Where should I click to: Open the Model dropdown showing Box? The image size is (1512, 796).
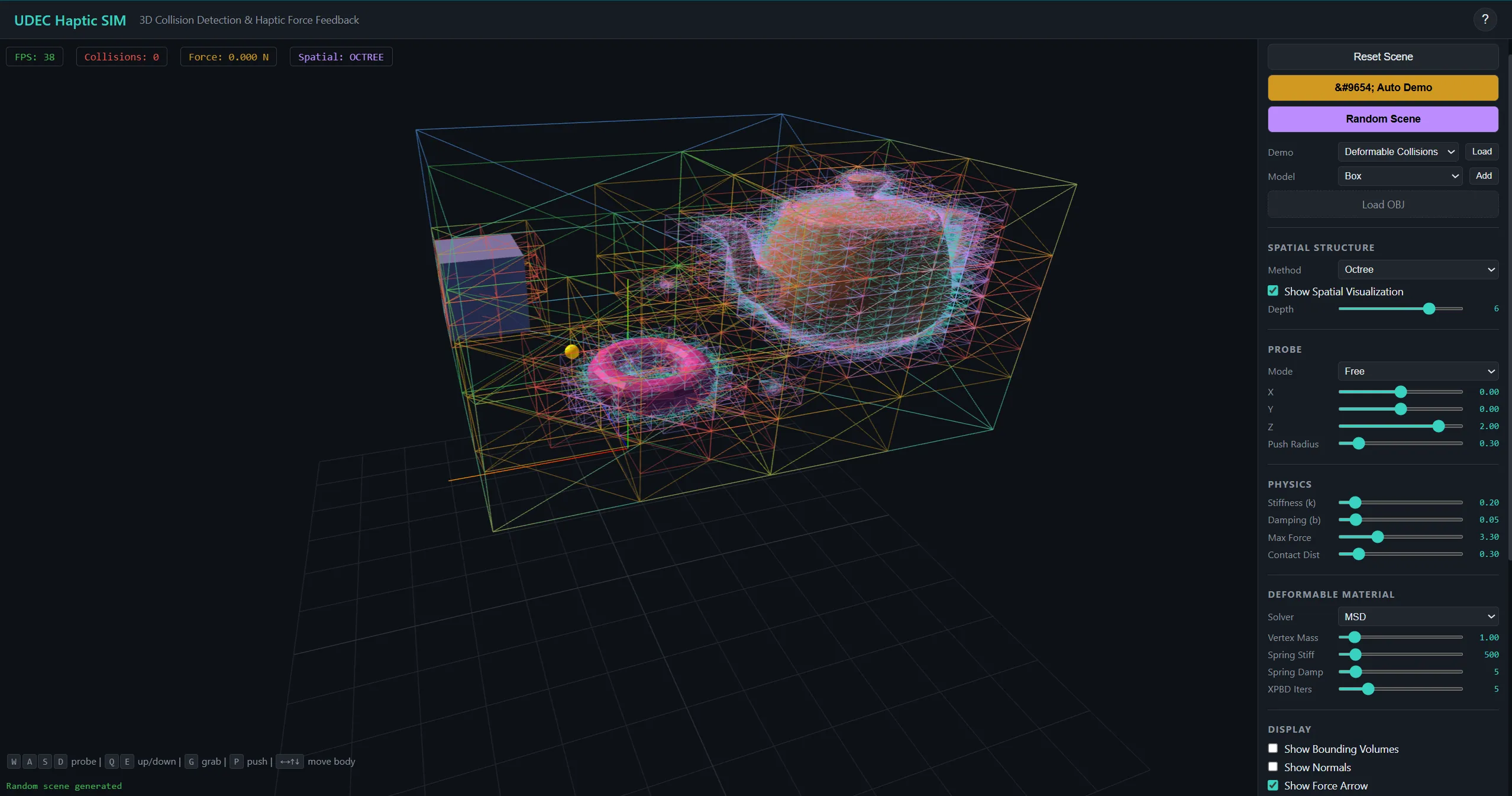(x=1399, y=176)
